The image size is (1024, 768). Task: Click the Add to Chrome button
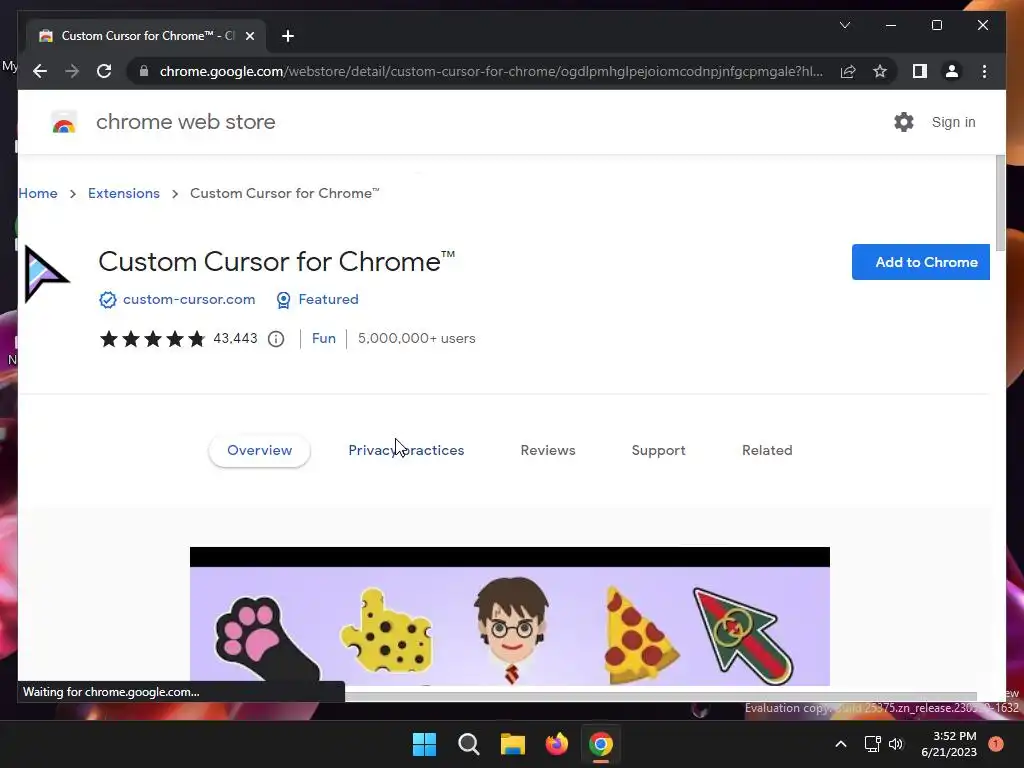920,262
